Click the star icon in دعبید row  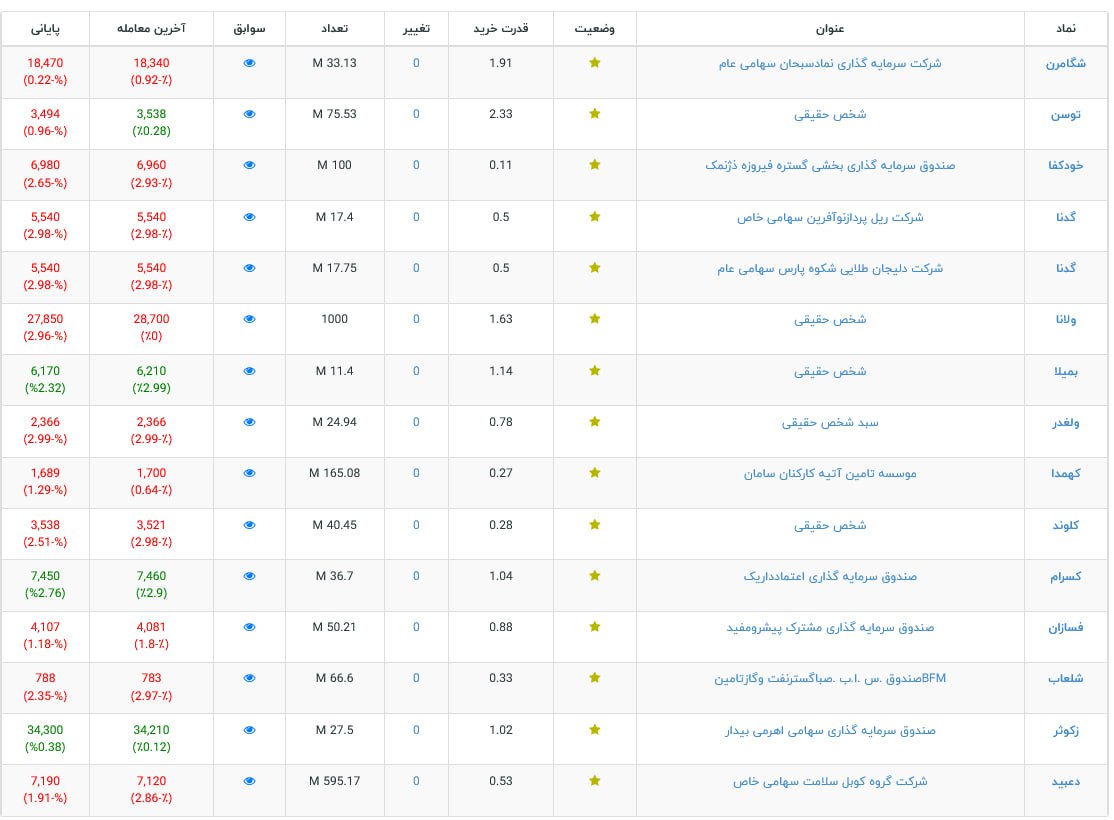(x=595, y=781)
